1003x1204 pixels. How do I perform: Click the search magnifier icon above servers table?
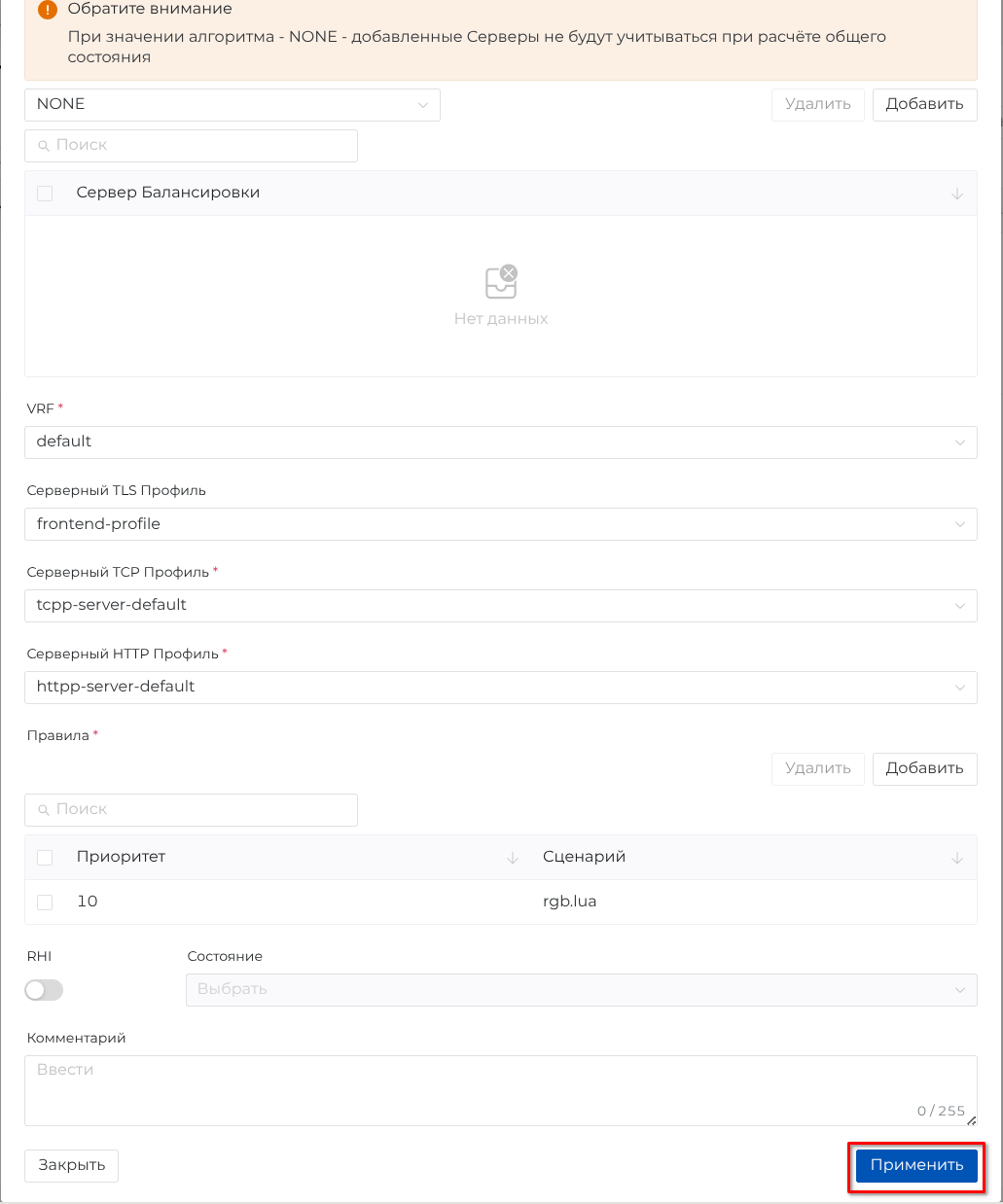click(x=44, y=146)
